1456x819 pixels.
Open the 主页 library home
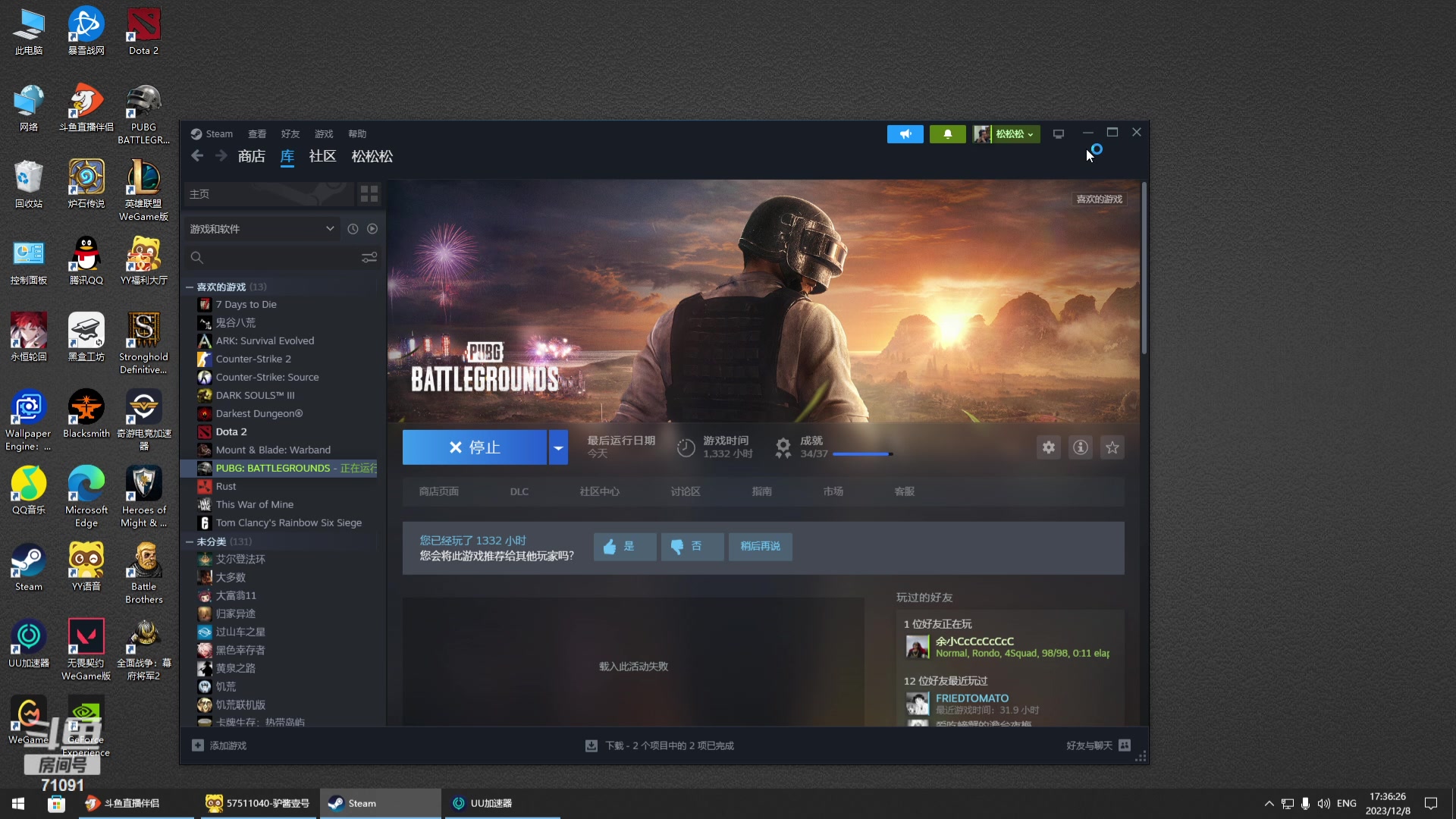tap(268, 194)
